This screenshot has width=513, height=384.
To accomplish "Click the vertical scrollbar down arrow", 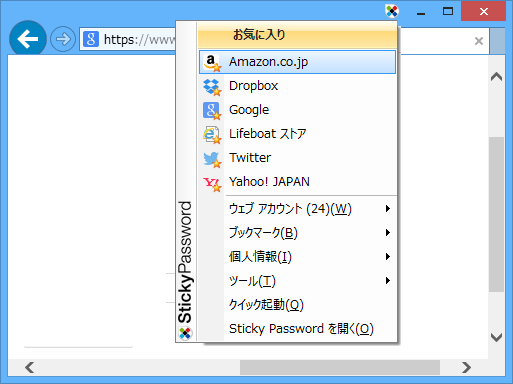I will point(496,337).
